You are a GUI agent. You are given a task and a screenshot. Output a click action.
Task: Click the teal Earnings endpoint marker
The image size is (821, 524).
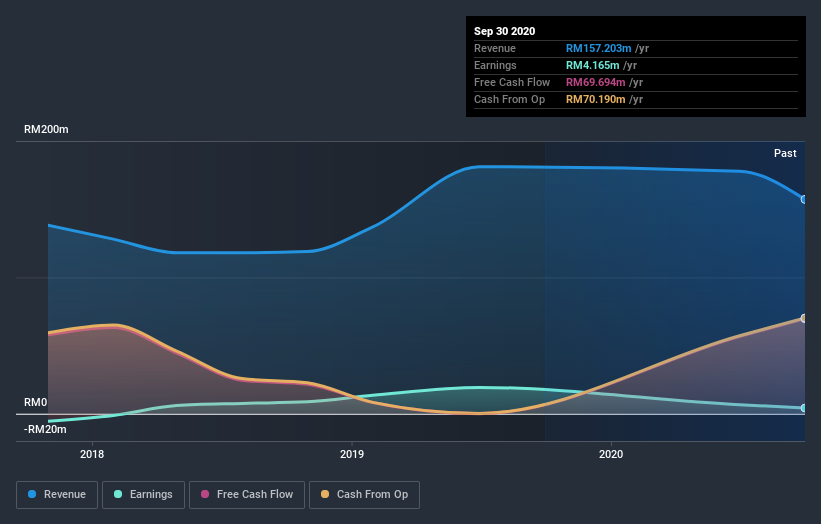803,408
